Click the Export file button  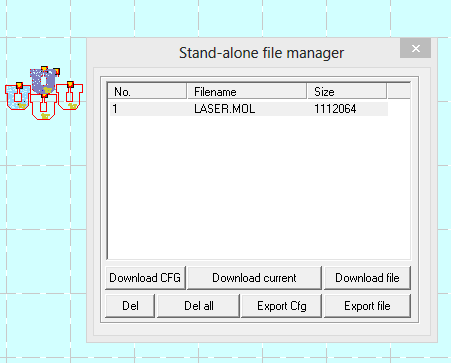[367, 306]
